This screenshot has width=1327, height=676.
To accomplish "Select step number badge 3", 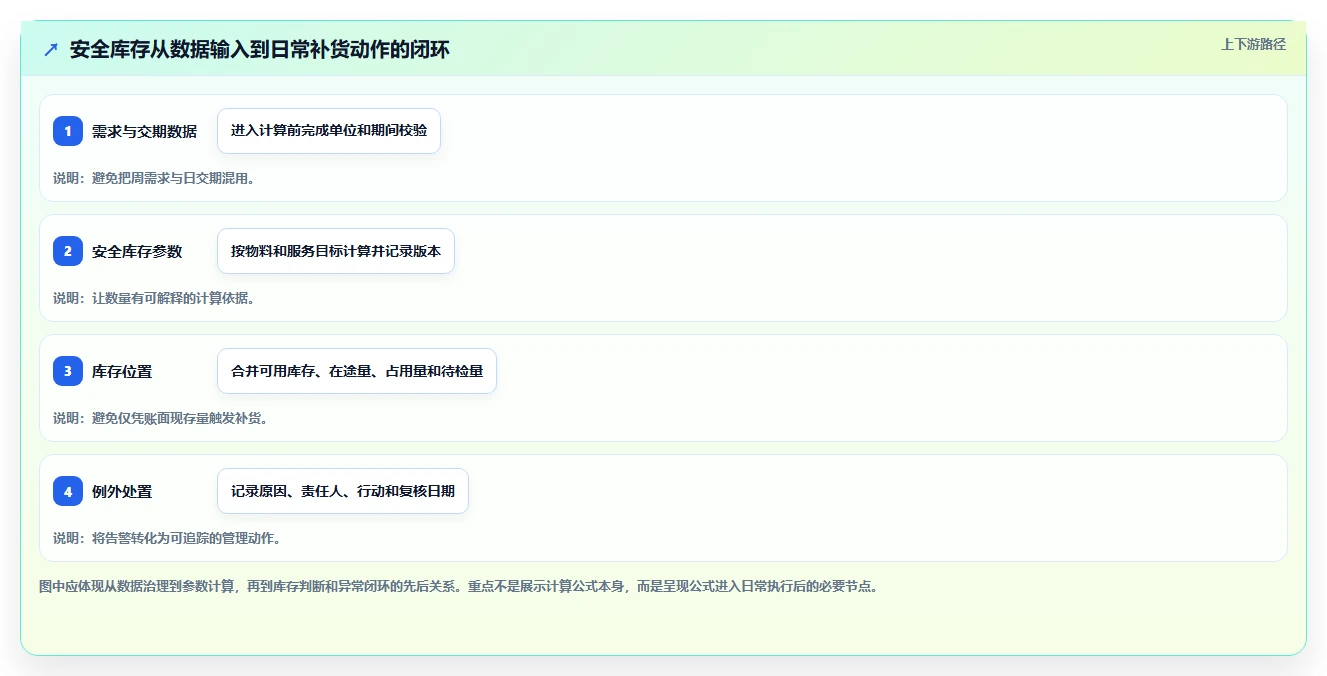I will tap(68, 371).
